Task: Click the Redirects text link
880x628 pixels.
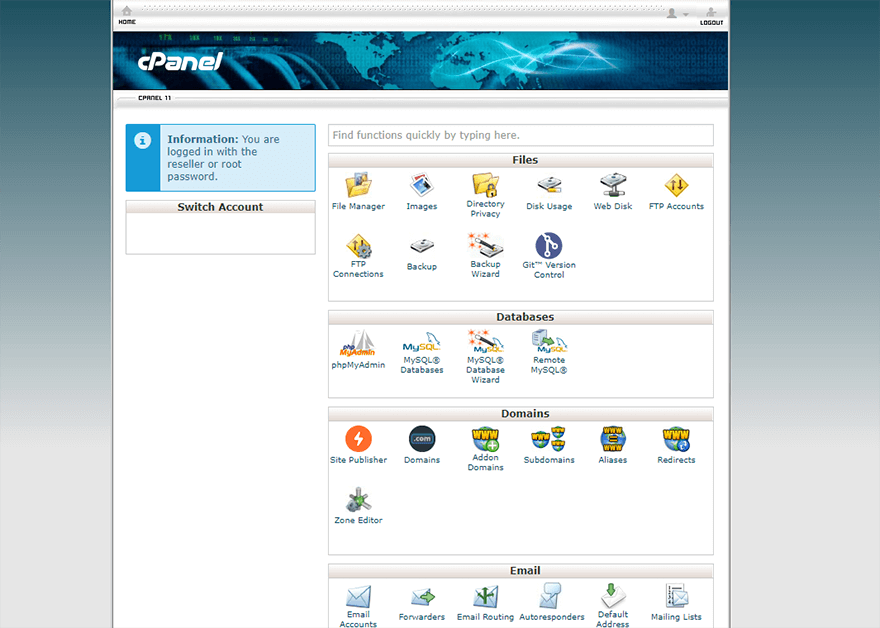Action: point(676,460)
